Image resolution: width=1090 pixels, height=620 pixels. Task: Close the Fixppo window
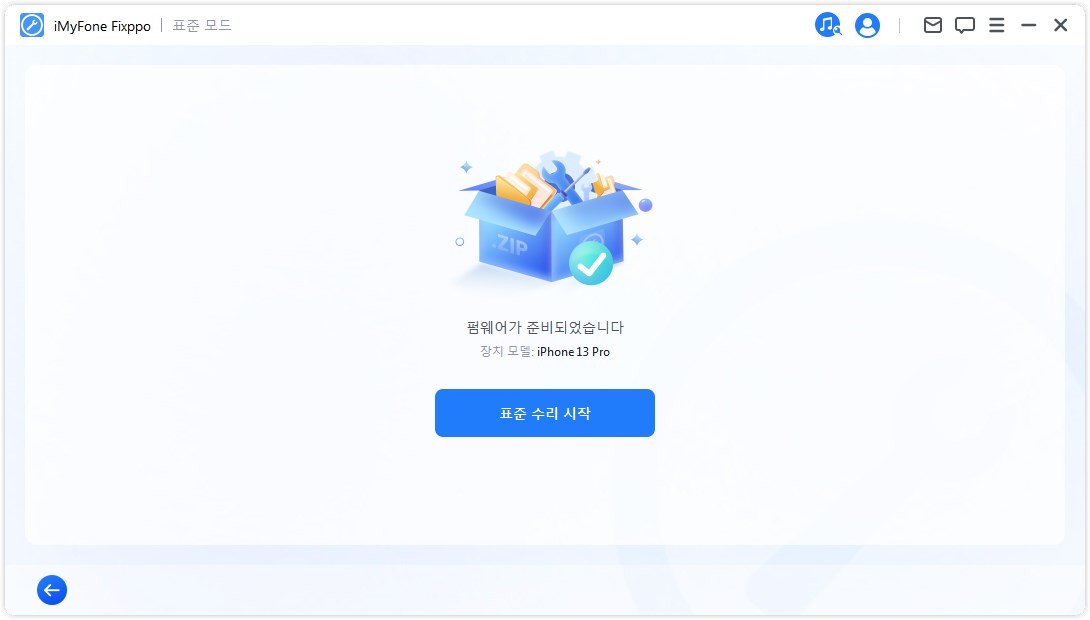[x=1060, y=25]
